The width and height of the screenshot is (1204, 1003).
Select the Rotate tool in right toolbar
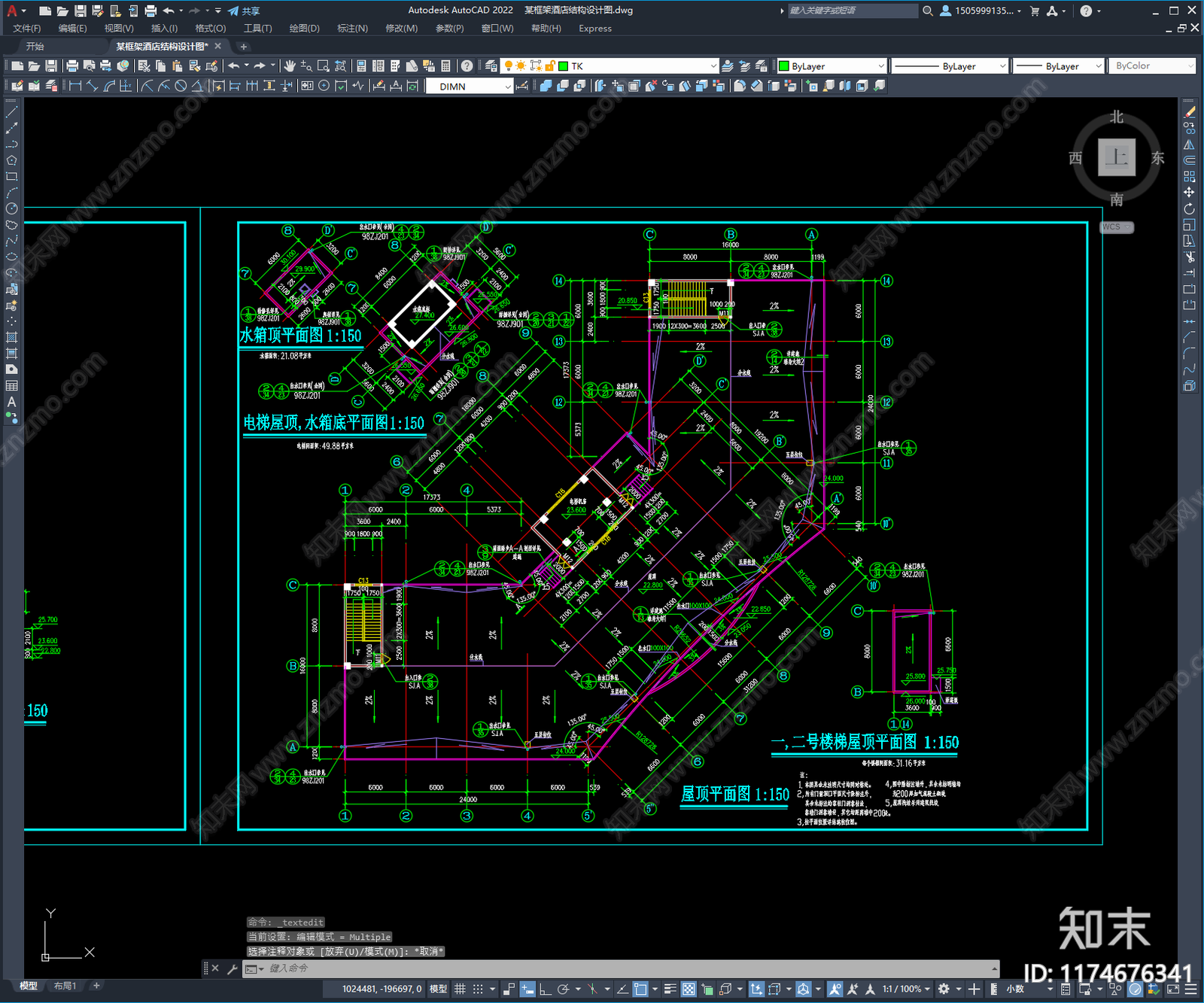(x=1189, y=208)
